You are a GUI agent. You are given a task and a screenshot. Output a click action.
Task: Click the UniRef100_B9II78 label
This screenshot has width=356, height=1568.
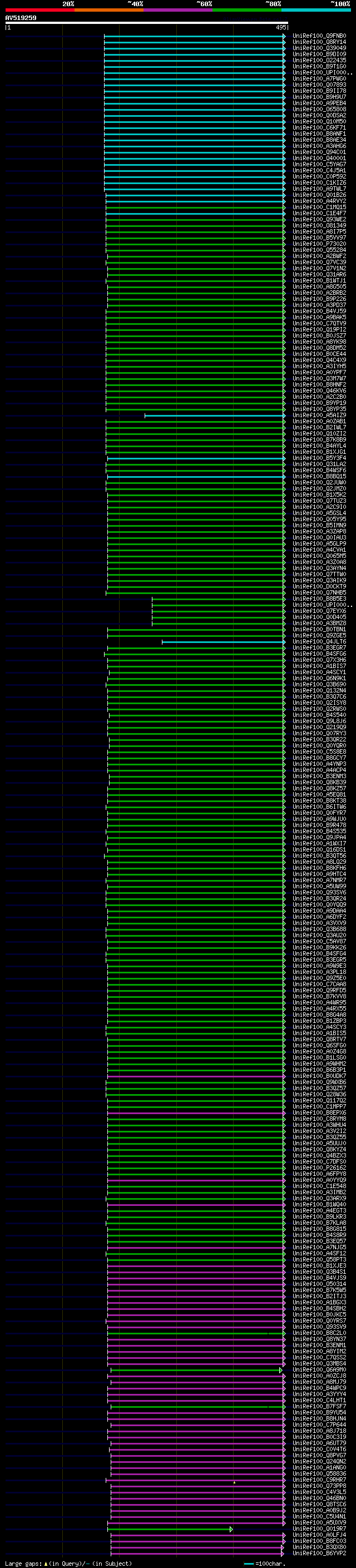(319, 91)
